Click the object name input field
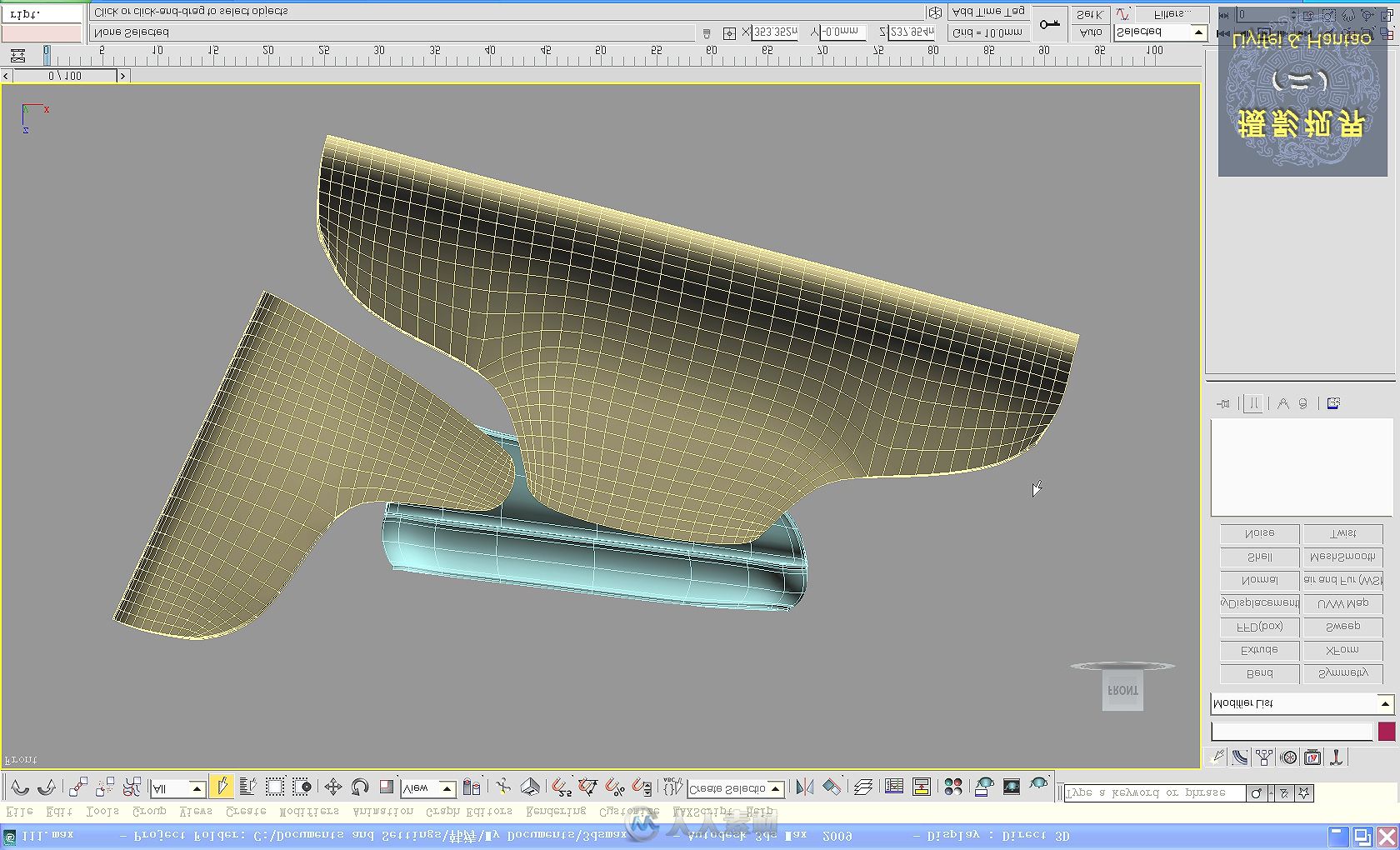Screen dimensions: 1400x850 (x=1292, y=732)
